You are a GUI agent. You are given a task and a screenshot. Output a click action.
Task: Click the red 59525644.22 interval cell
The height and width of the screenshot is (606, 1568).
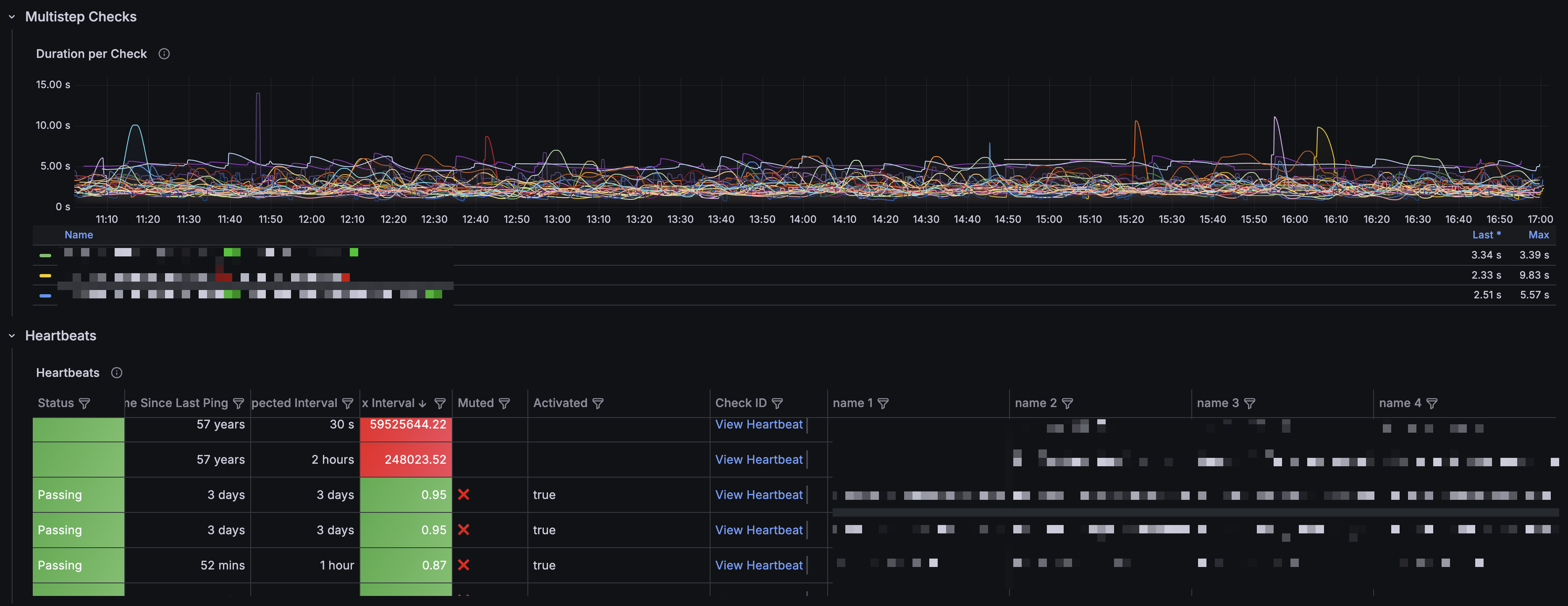tap(406, 429)
